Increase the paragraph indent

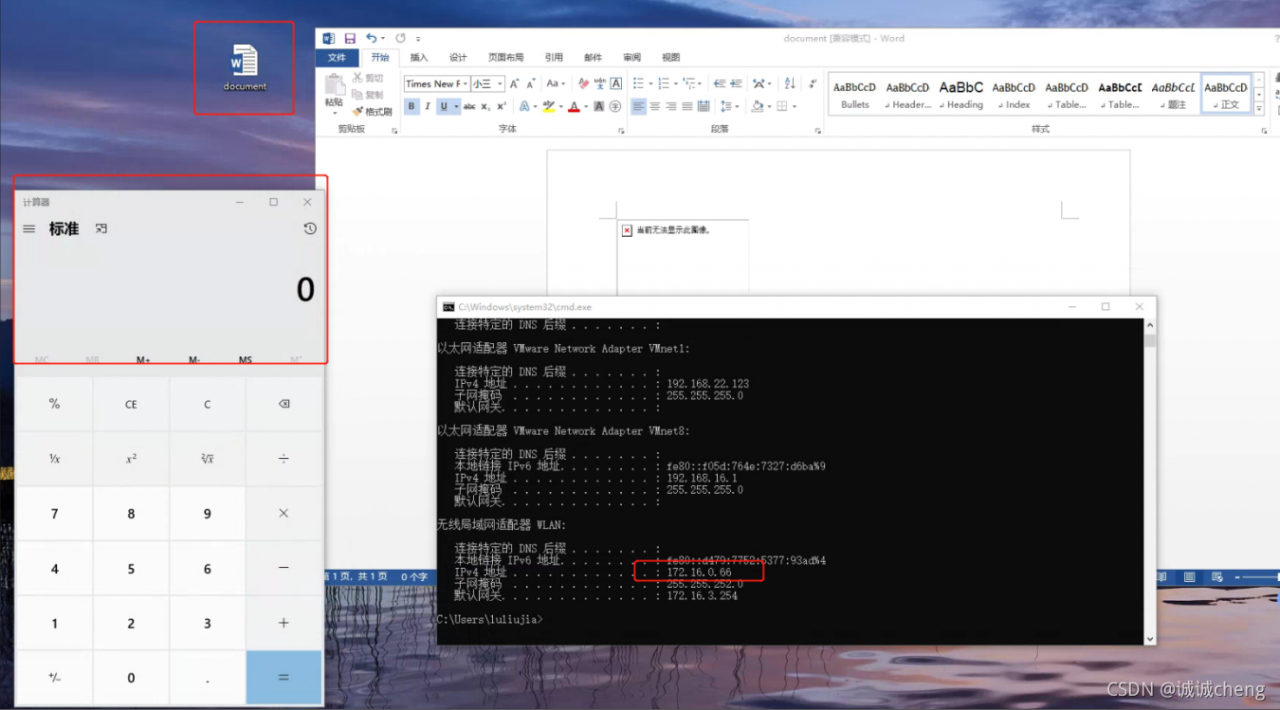(x=736, y=84)
